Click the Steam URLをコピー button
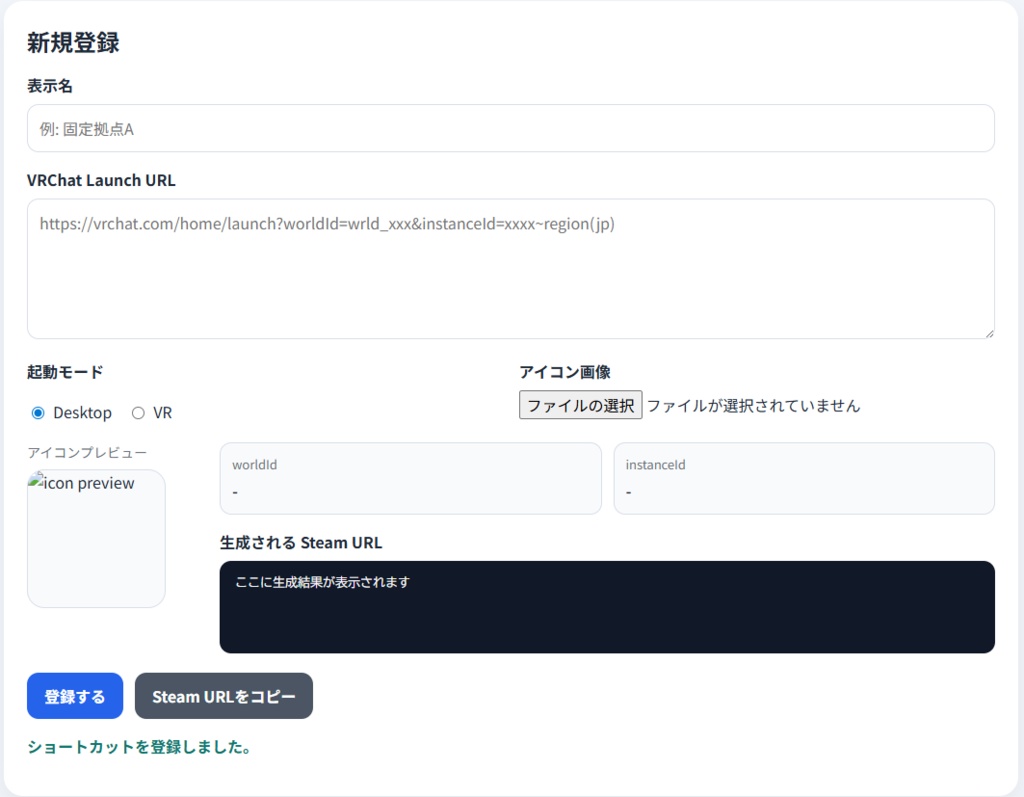The image size is (1024, 797). pyautogui.click(x=223, y=696)
